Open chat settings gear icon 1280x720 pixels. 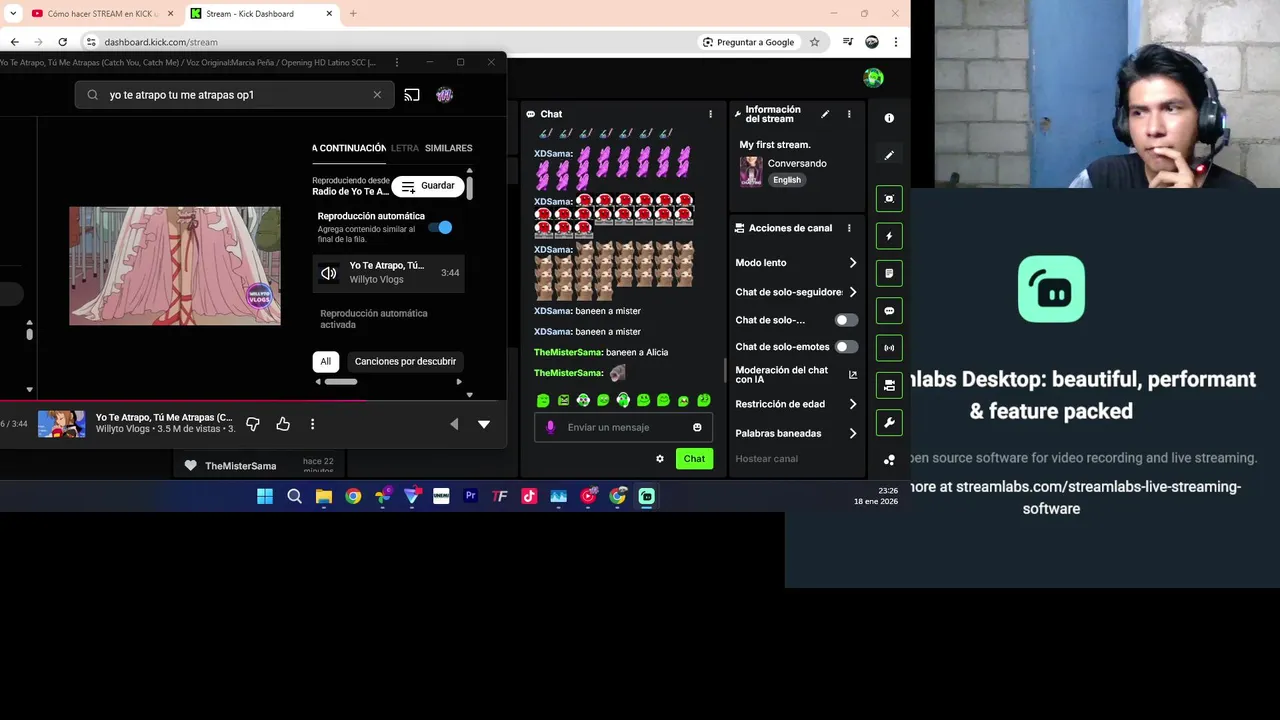[x=660, y=459]
